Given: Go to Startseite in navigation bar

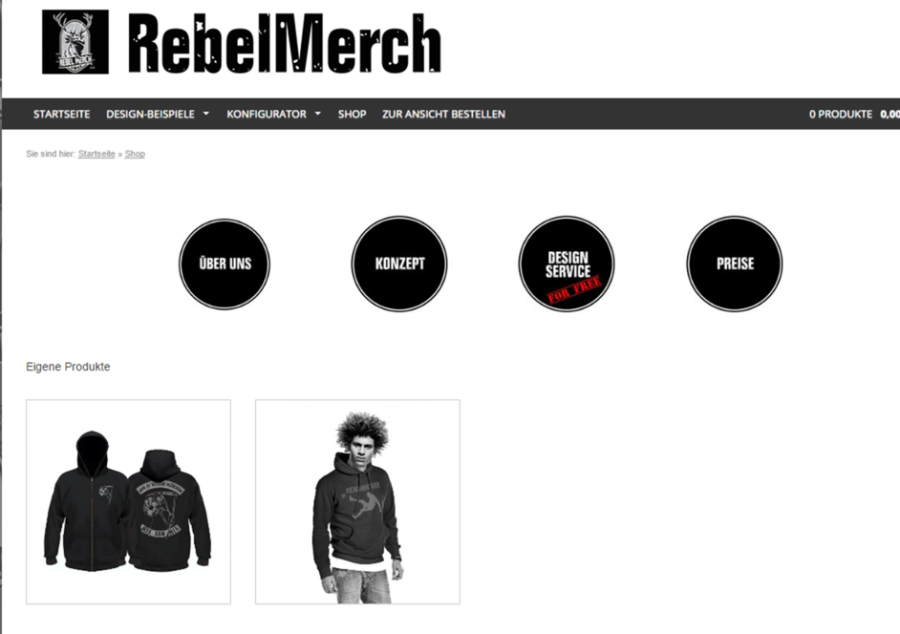Looking at the screenshot, I should tap(61, 114).
